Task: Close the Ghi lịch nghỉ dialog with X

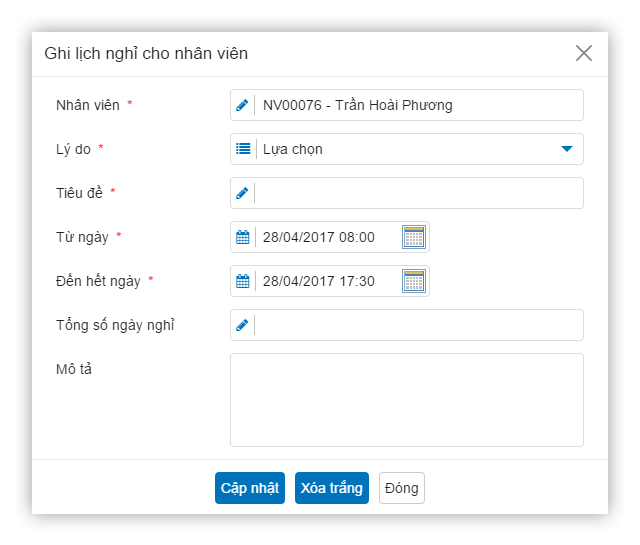Action: (x=584, y=53)
